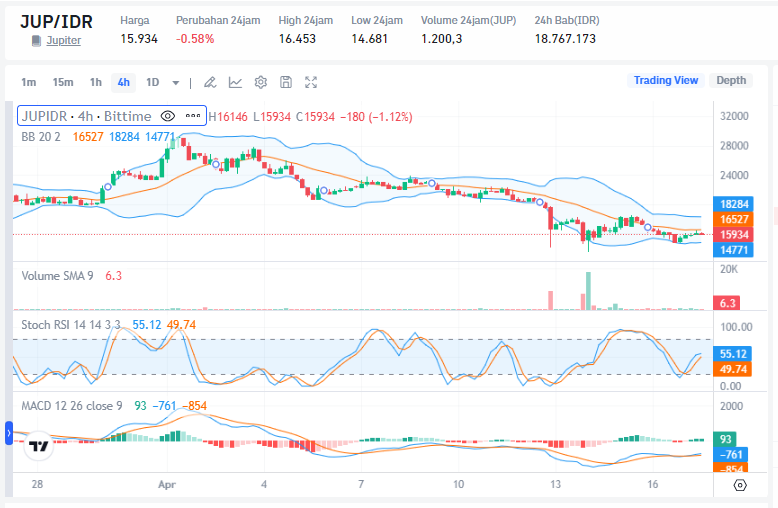
Task: Click the save chart floppy icon
Action: pos(286,82)
